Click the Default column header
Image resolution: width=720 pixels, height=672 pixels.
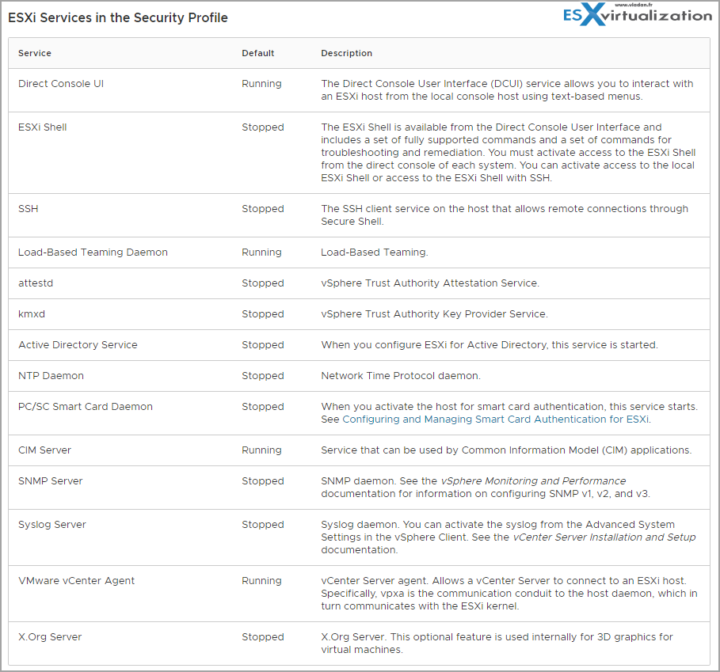point(258,53)
